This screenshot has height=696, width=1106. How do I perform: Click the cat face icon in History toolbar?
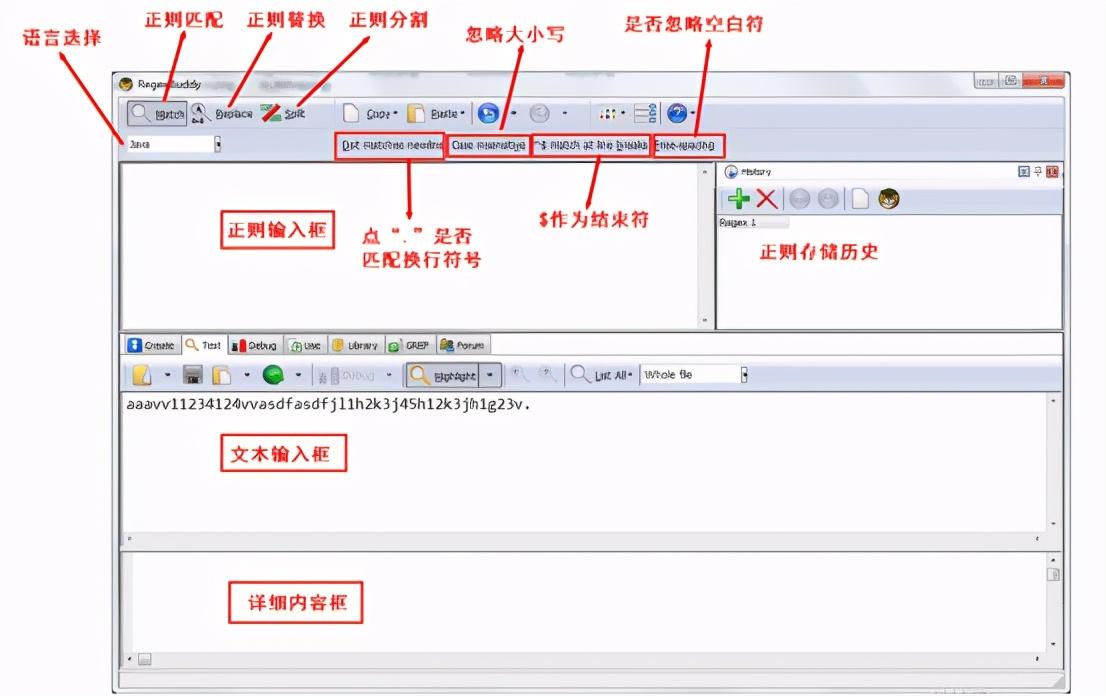click(889, 199)
